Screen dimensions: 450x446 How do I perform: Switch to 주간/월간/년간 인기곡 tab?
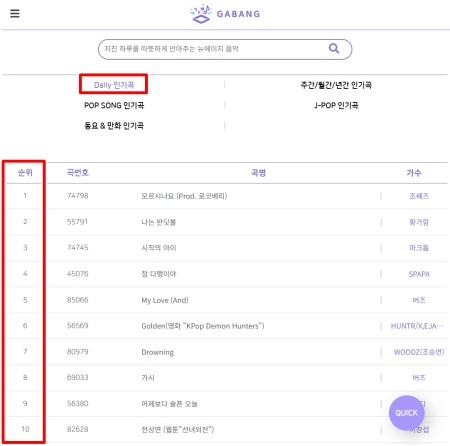pyautogui.click(x=336, y=85)
